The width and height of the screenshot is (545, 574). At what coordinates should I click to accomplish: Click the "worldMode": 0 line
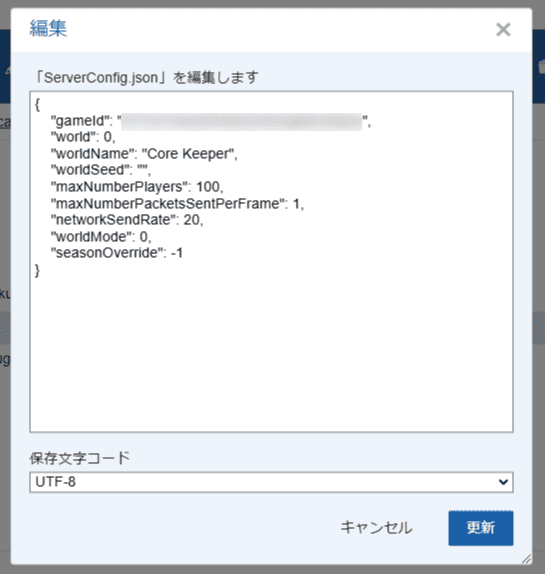point(101,237)
